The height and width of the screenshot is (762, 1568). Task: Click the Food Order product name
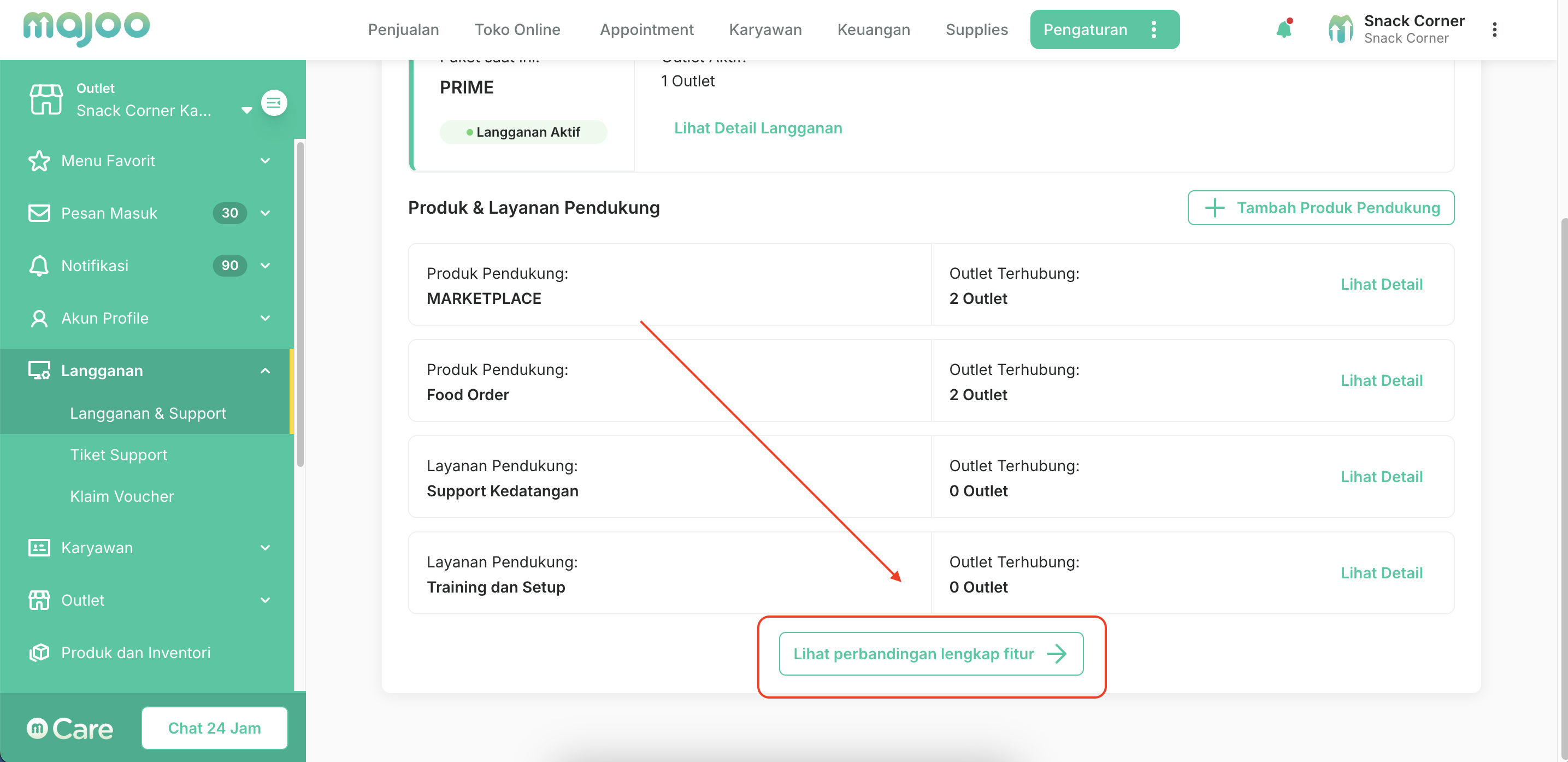click(x=468, y=395)
